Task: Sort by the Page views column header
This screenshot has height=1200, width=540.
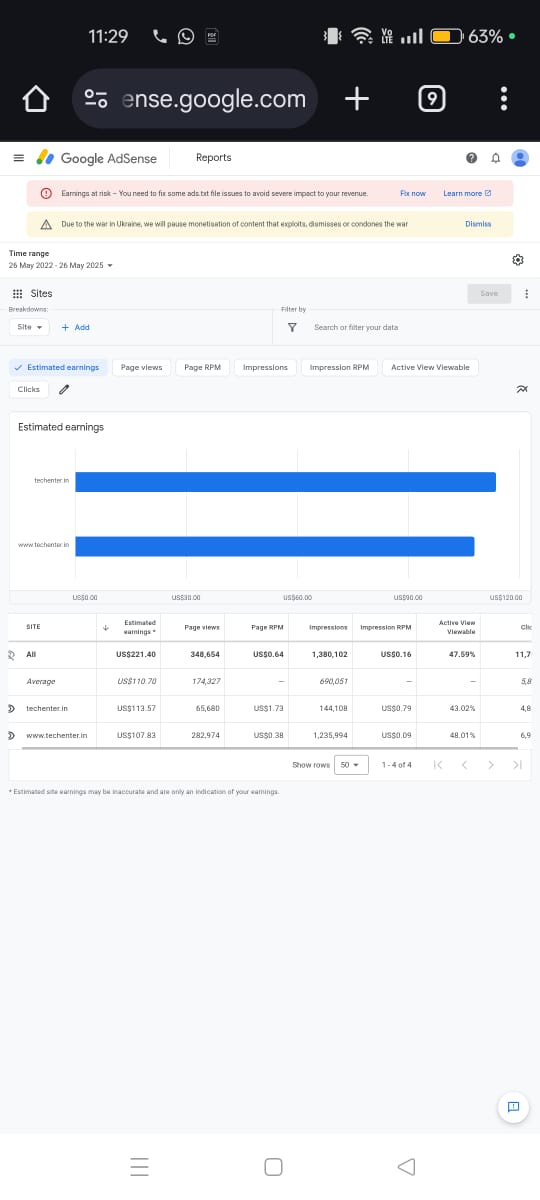Action: click(x=202, y=627)
